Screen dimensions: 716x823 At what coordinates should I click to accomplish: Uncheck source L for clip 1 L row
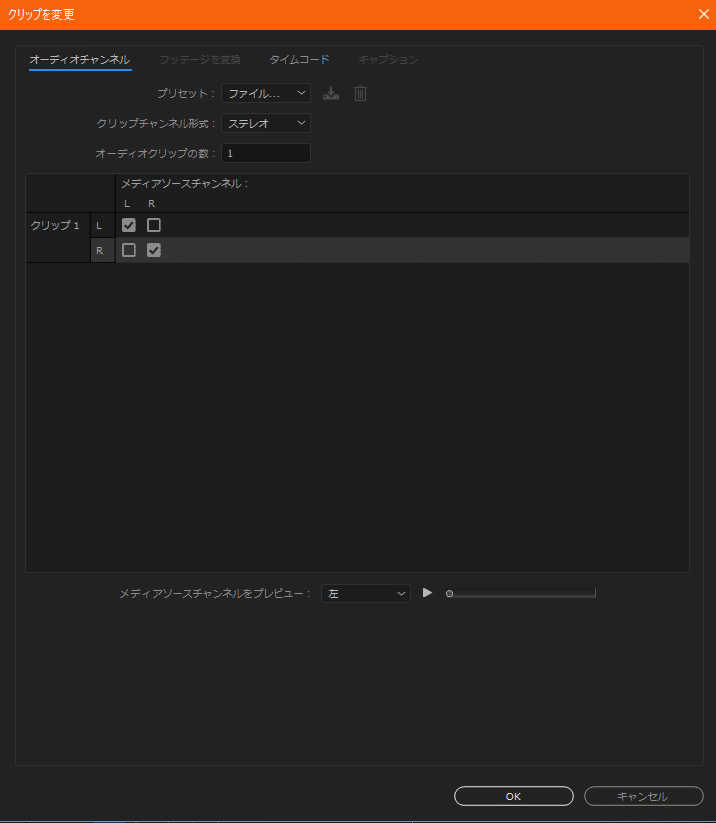click(129, 225)
